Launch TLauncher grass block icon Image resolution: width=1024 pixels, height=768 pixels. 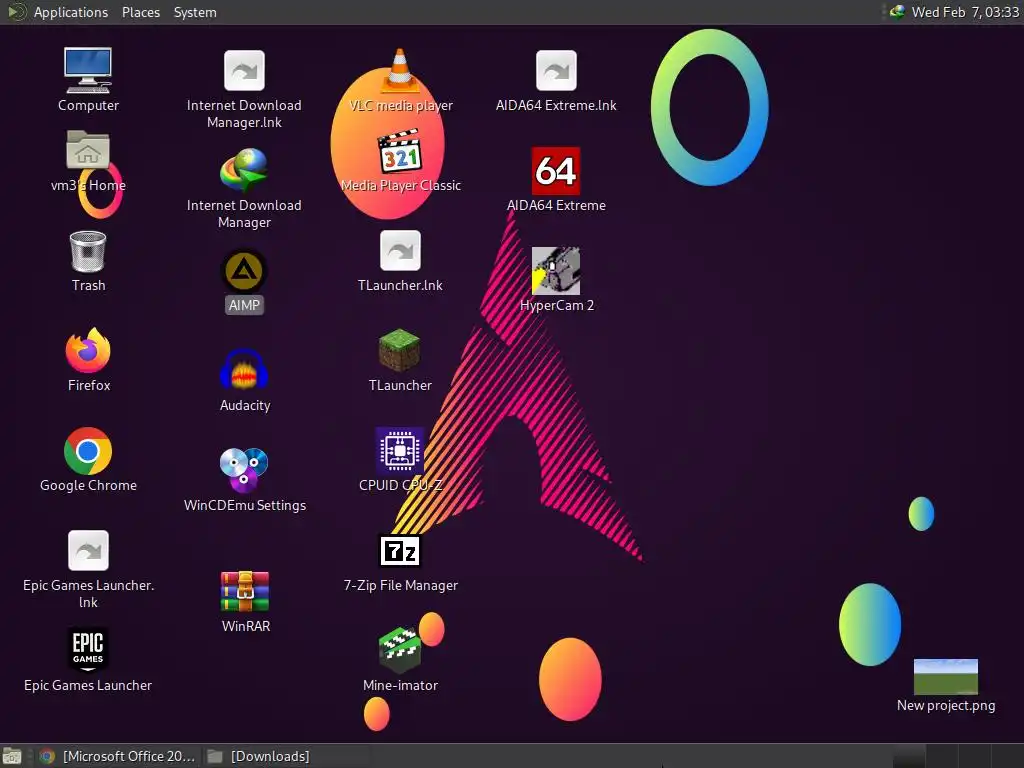[400, 351]
